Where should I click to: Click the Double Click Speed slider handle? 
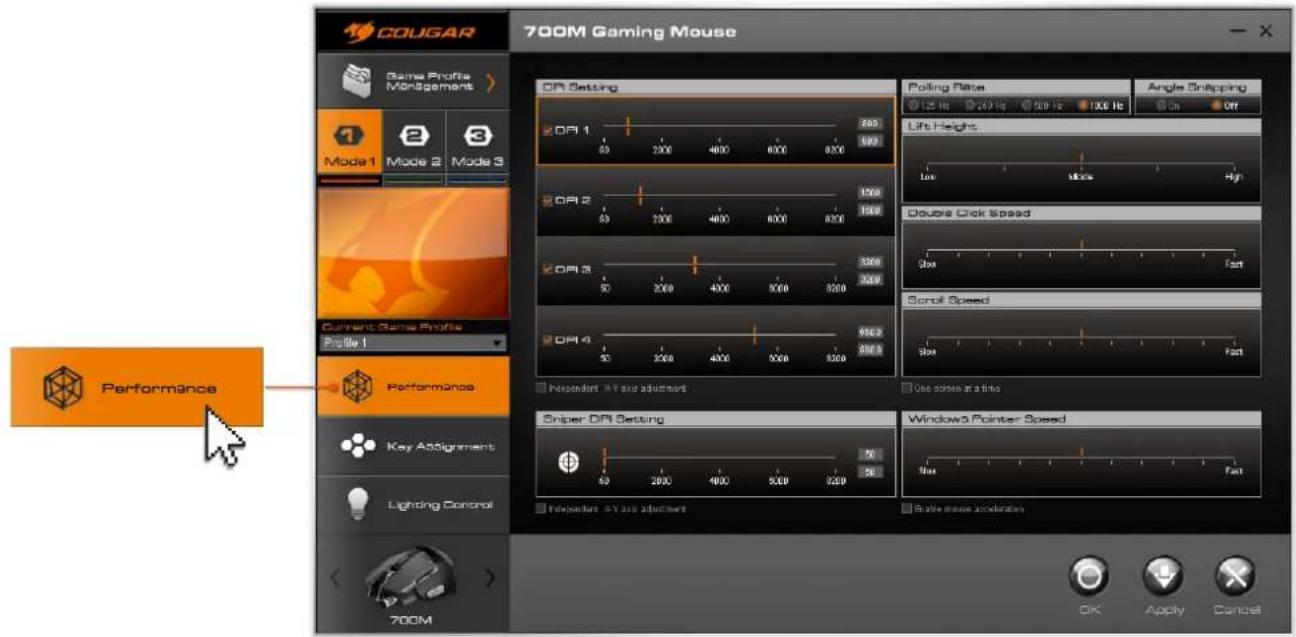(1081, 246)
